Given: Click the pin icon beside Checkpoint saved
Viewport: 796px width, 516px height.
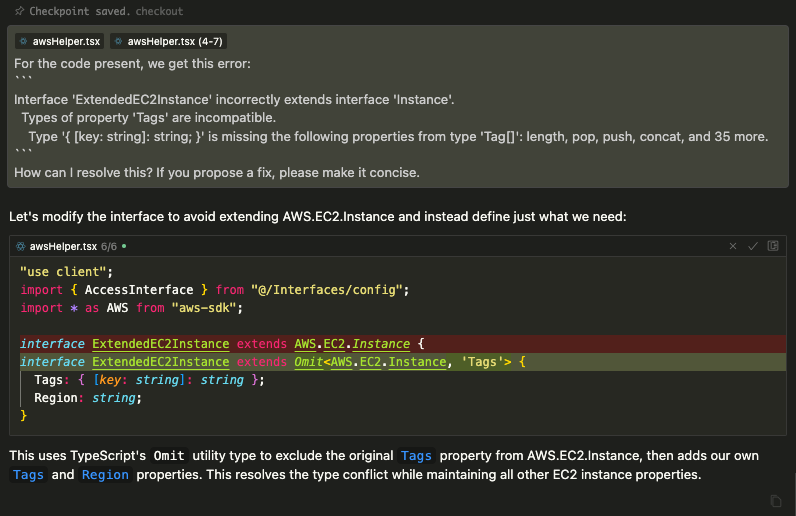Looking at the screenshot, I should (19, 12).
